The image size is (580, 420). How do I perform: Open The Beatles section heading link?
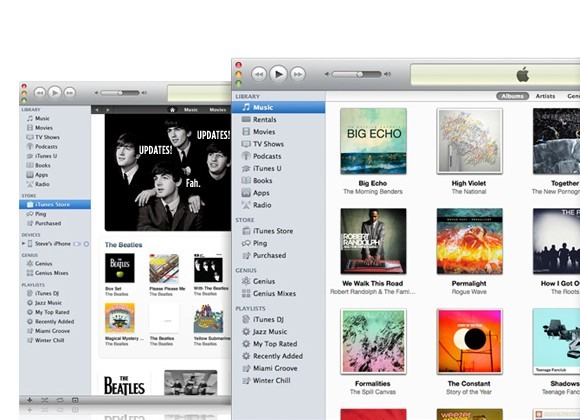tap(123, 245)
